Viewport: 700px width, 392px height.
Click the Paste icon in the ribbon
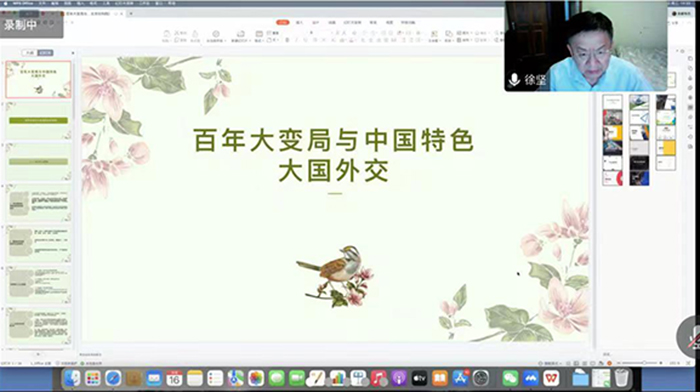pyautogui.click(x=166, y=36)
